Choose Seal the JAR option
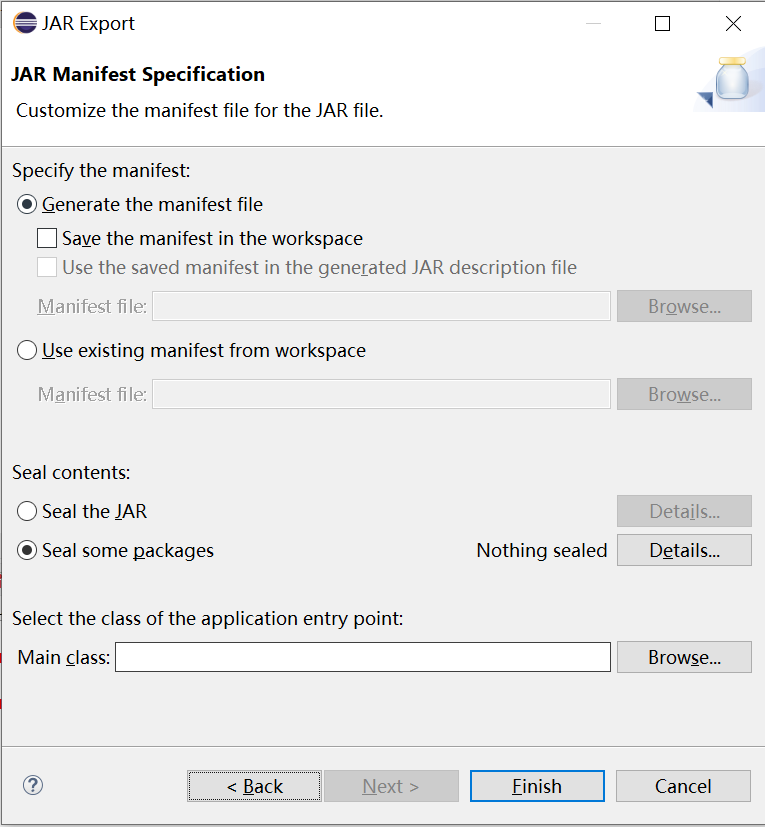765x827 pixels. click(28, 512)
